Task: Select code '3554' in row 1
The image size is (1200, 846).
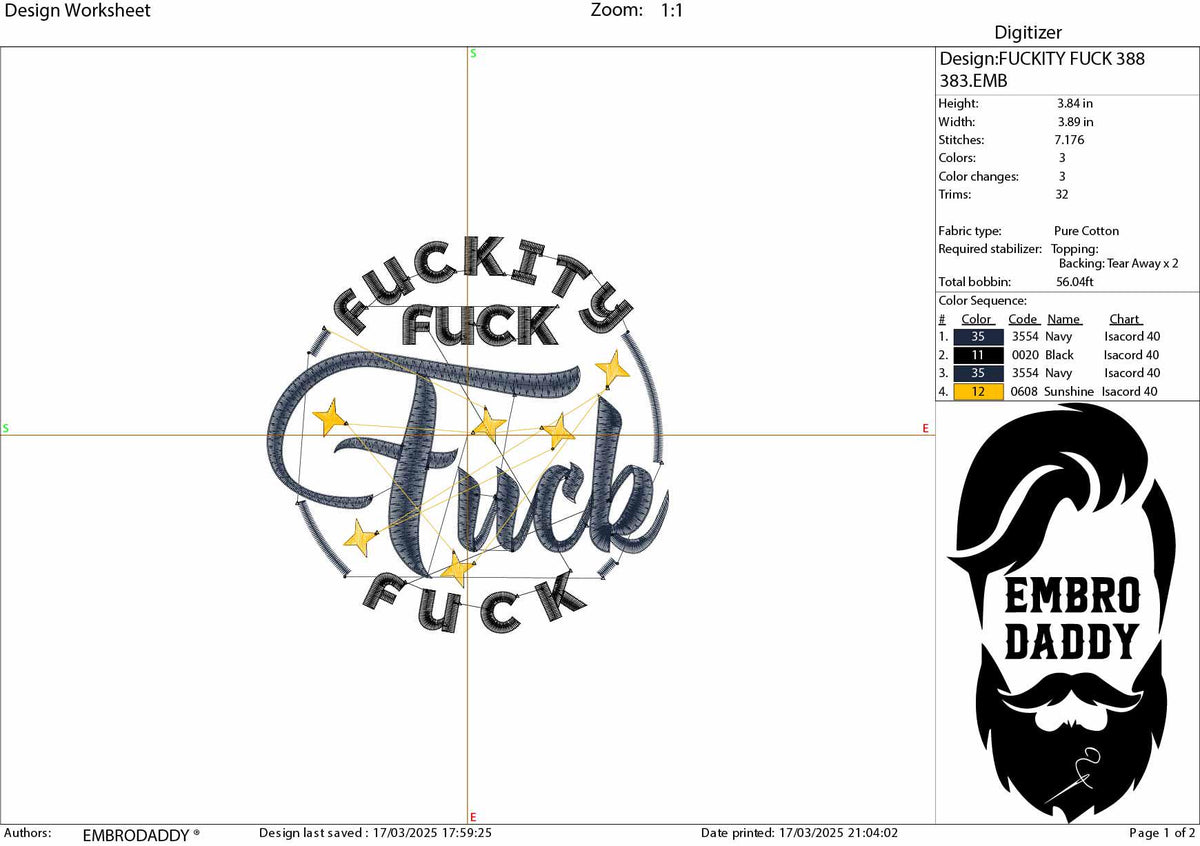Action: point(1025,337)
